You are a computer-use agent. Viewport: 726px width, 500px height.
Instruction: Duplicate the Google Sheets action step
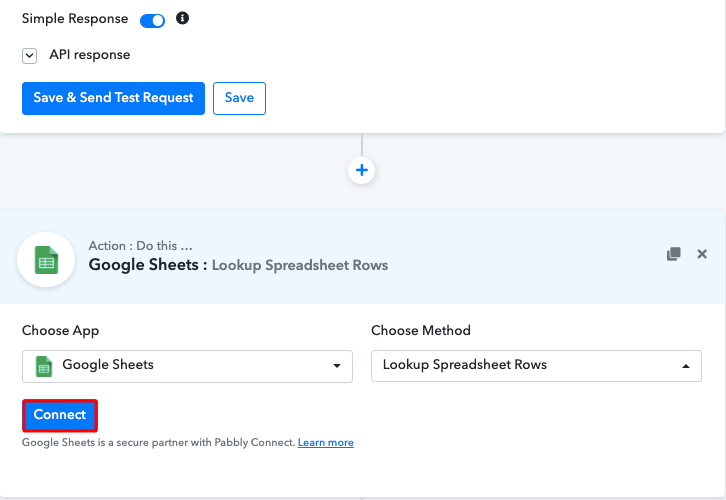point(674,254)
